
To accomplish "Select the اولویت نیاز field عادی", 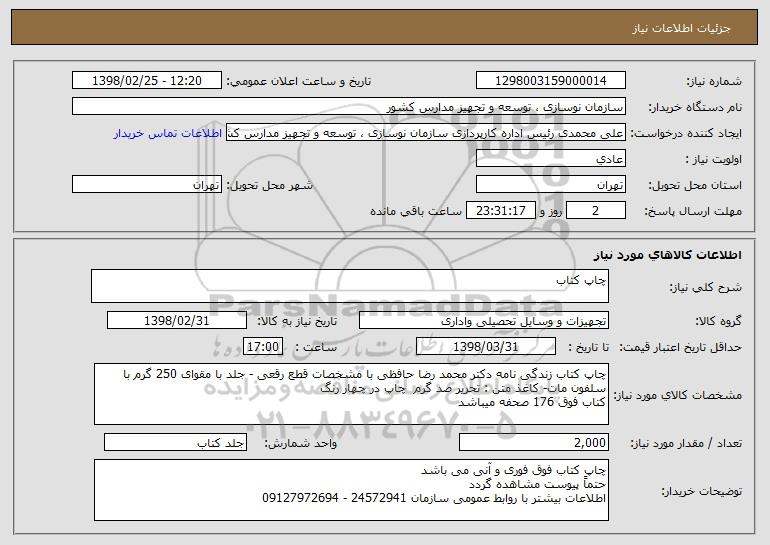I will 550,159.
